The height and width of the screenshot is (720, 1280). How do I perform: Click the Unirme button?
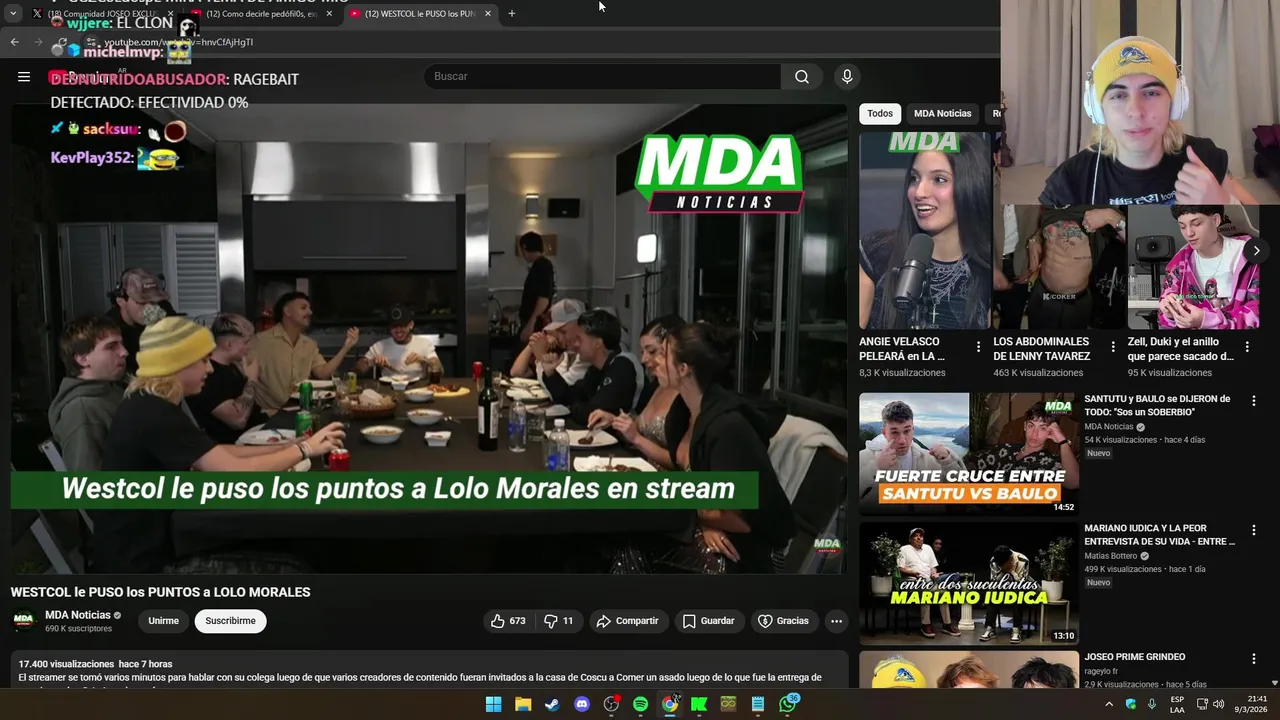click(x=163, y=621)
